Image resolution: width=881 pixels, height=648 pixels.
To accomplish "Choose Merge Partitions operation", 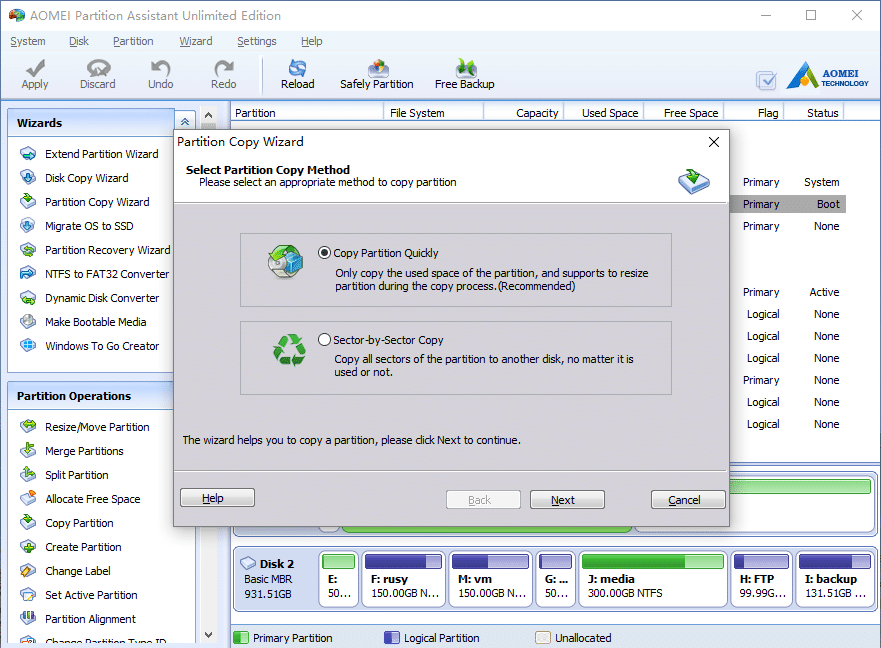I will 84,451.
